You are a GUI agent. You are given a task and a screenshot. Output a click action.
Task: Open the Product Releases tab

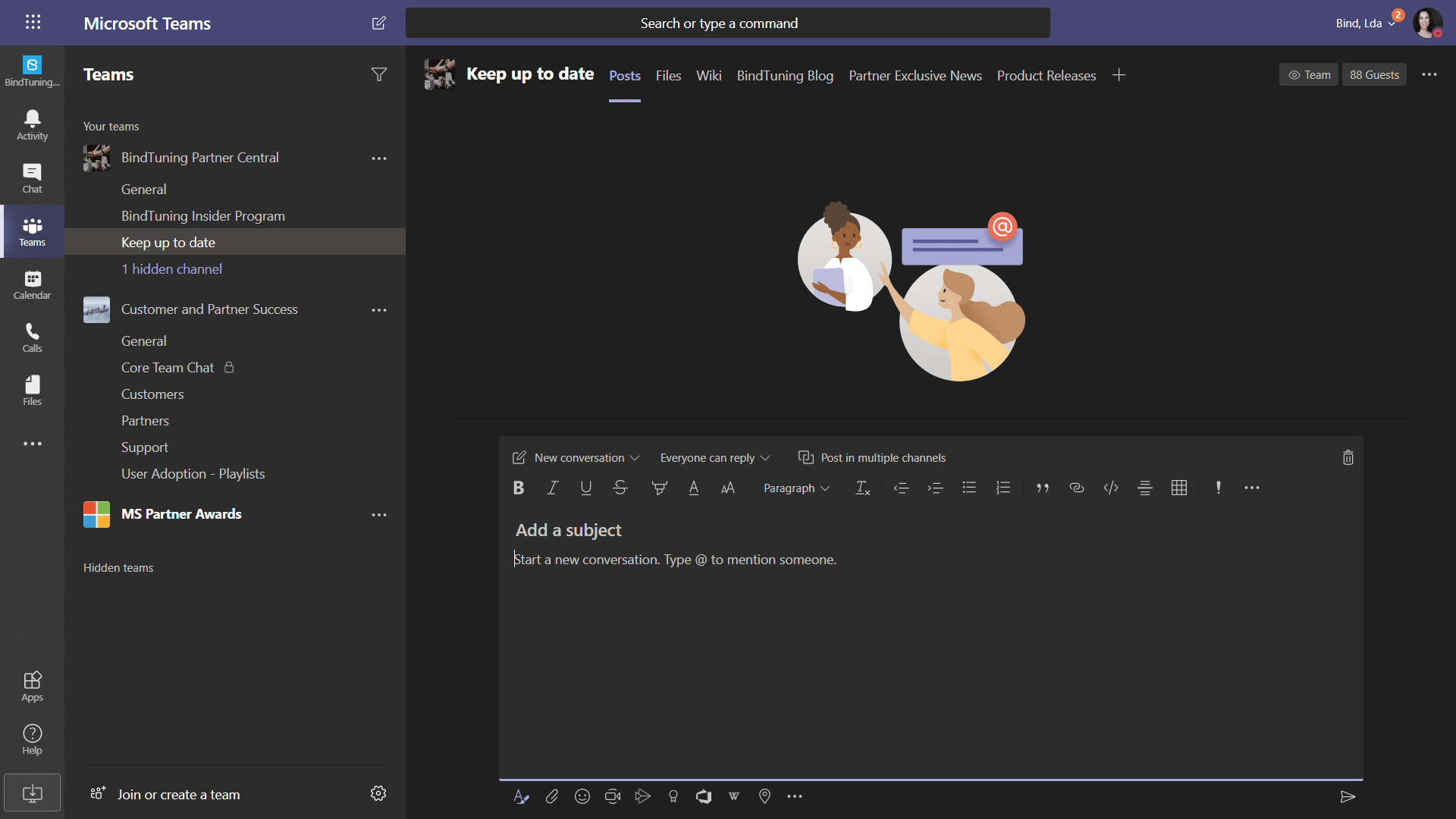click(x=1046, y=75)
